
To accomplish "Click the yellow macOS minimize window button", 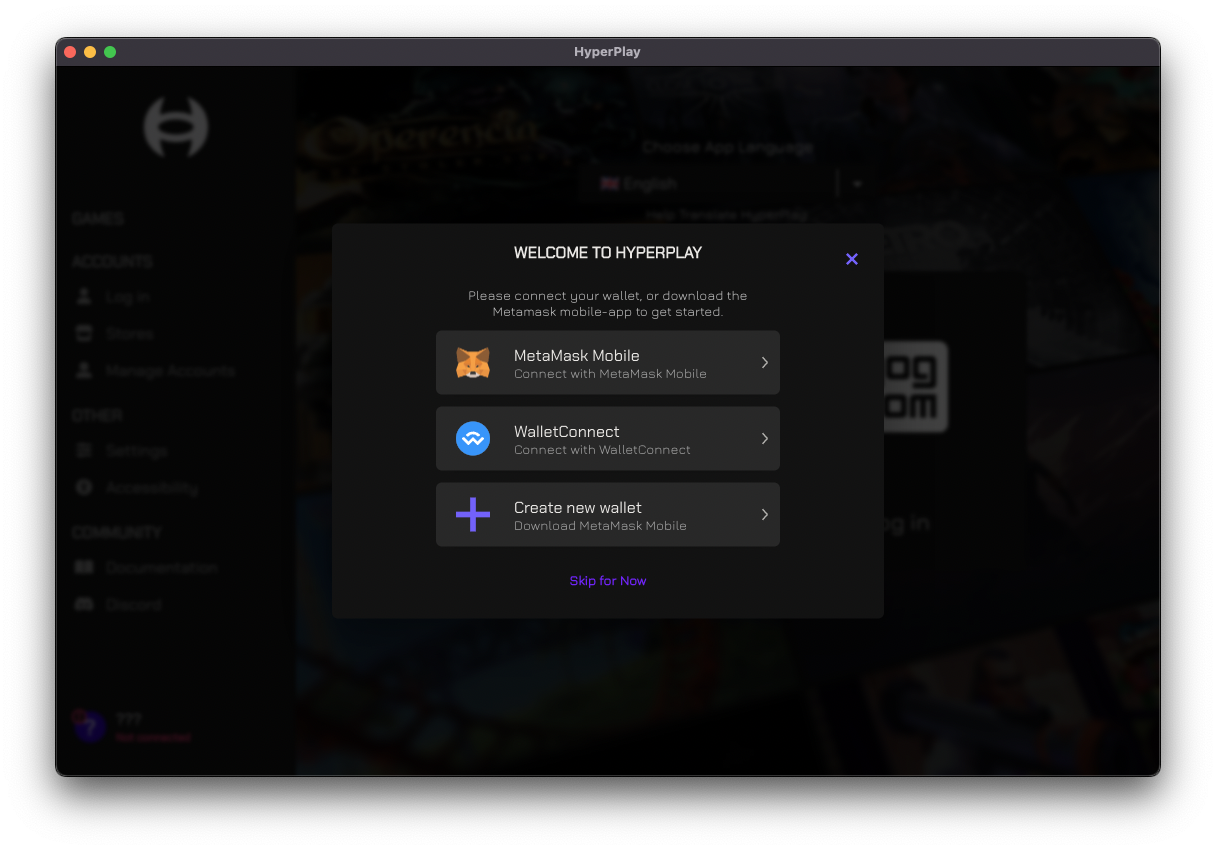I will click(90, 52).
